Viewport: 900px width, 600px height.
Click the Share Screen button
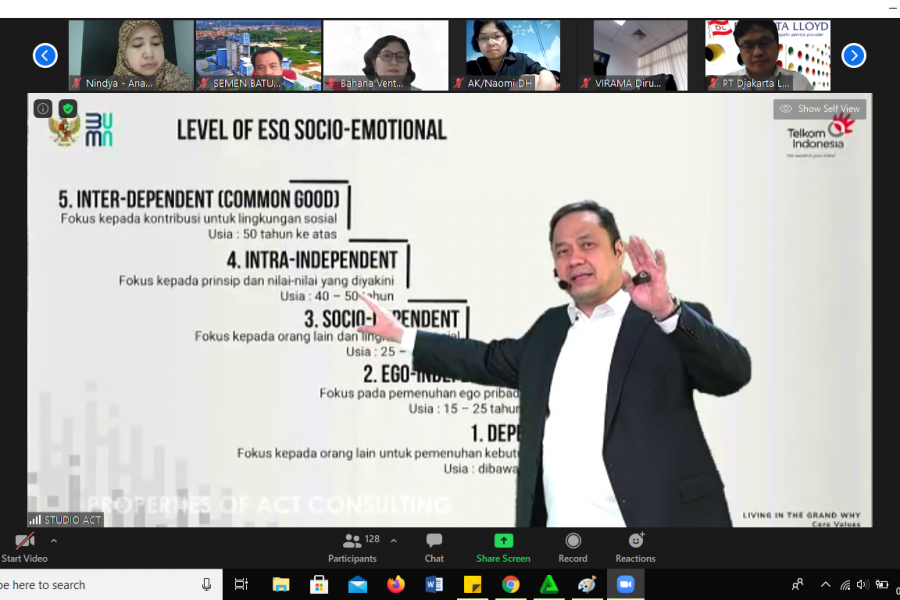pos(503,546)
